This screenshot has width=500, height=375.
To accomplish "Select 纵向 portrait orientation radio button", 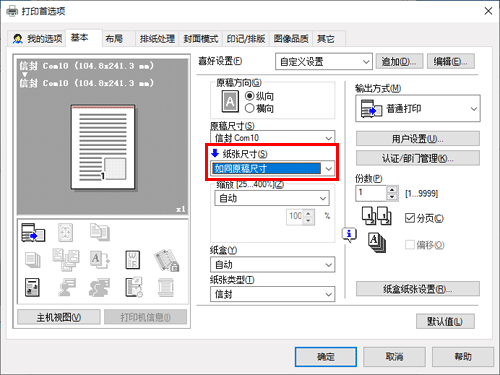I will [x=250, y=96].
